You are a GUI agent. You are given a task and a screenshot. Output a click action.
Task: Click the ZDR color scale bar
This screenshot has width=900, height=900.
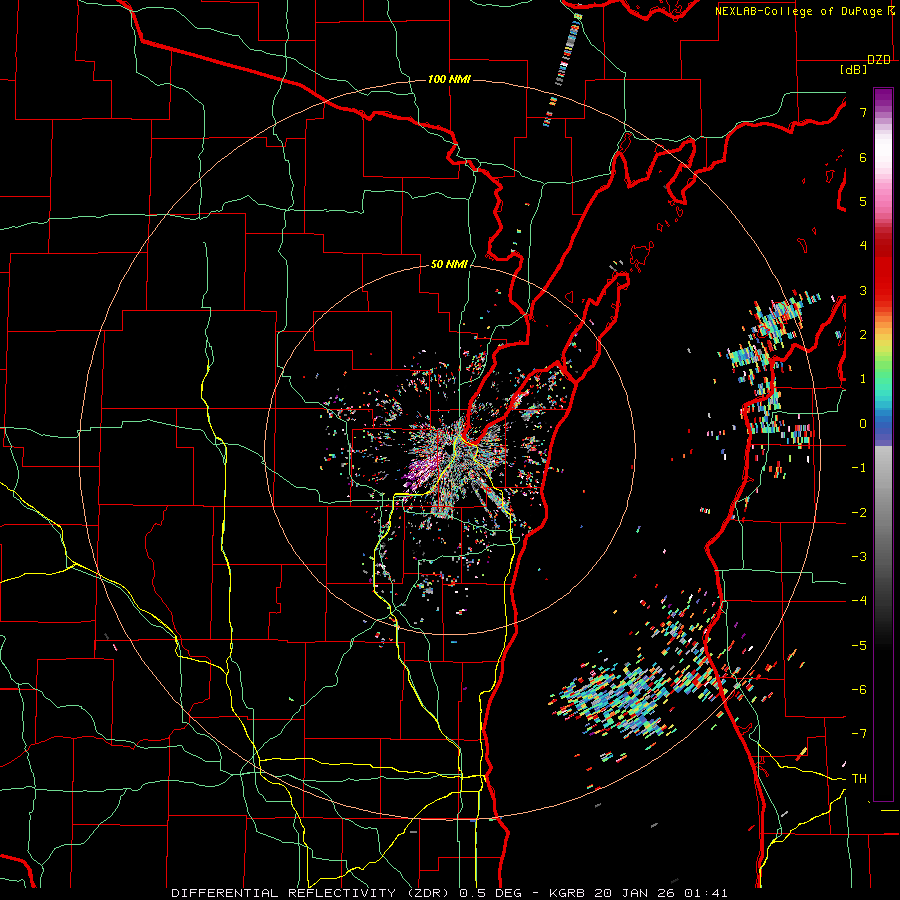tap(883, 444)
